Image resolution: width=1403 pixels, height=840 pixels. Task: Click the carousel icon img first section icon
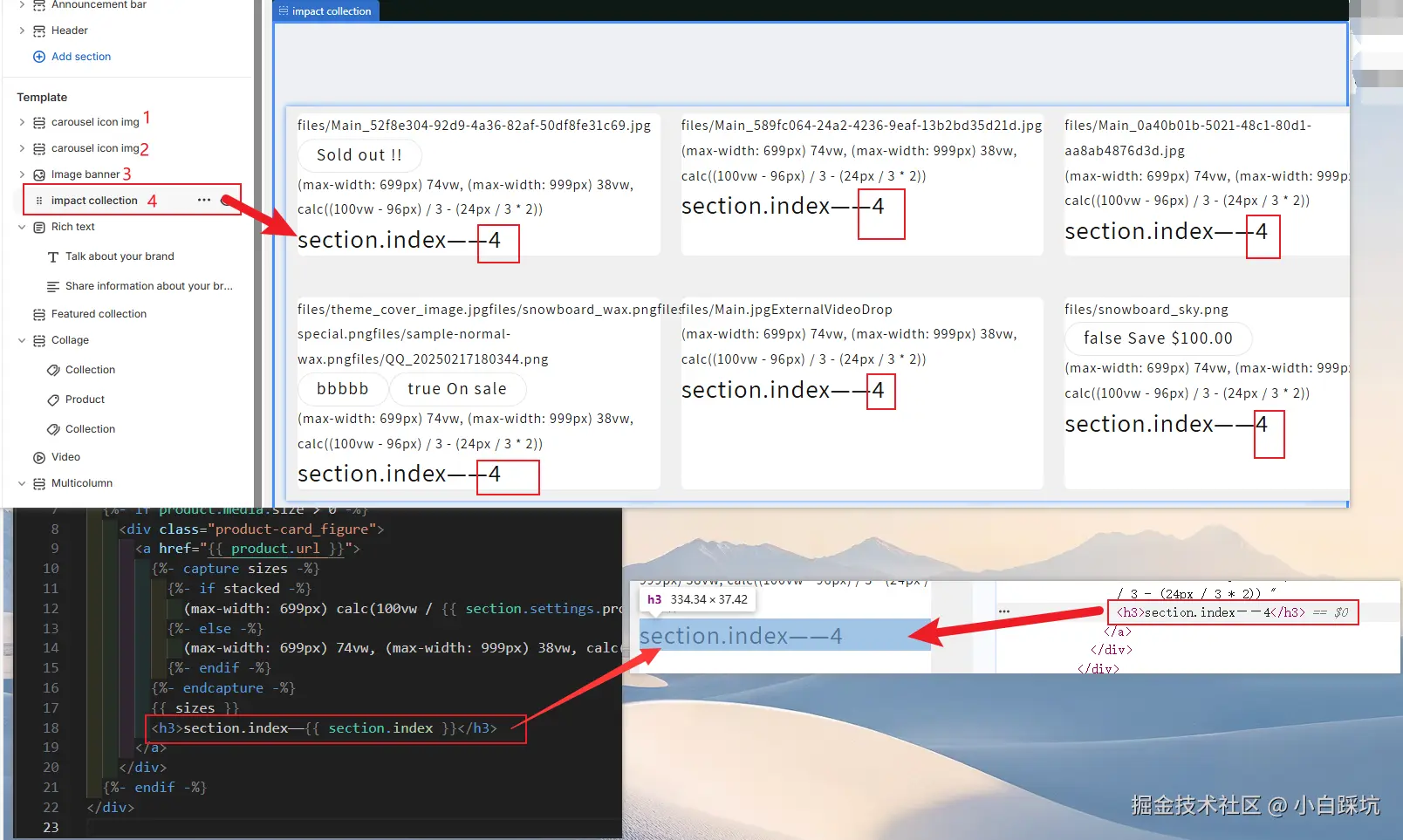(x=39, y=122)
